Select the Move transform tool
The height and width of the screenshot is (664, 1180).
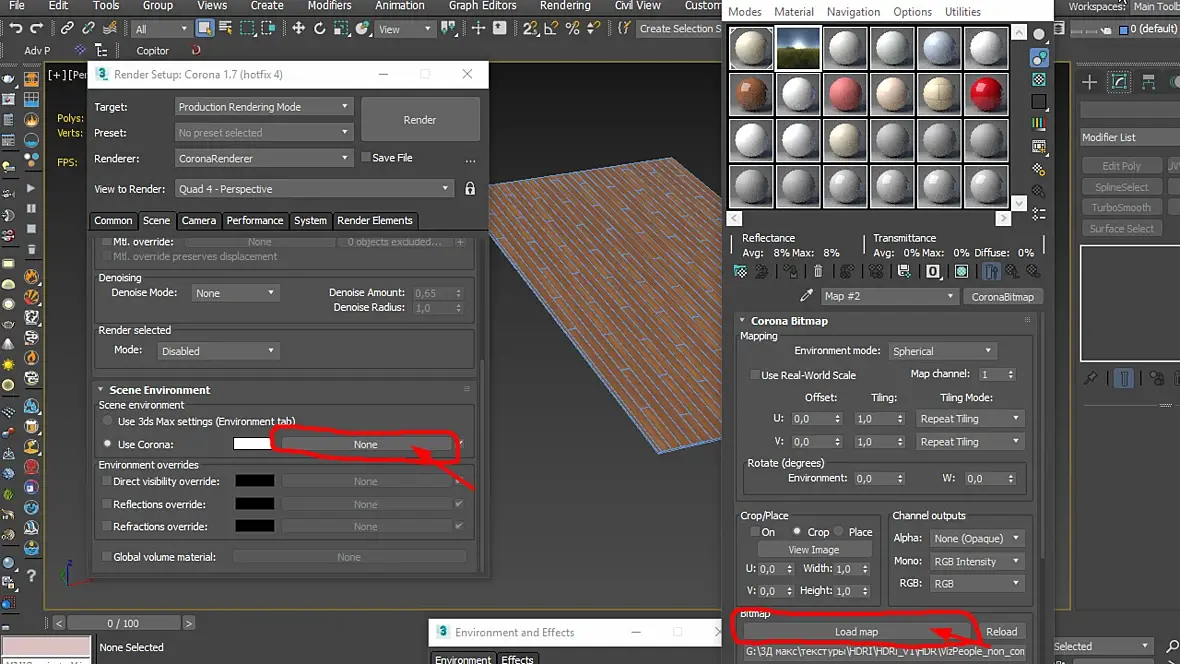point(299,29)
